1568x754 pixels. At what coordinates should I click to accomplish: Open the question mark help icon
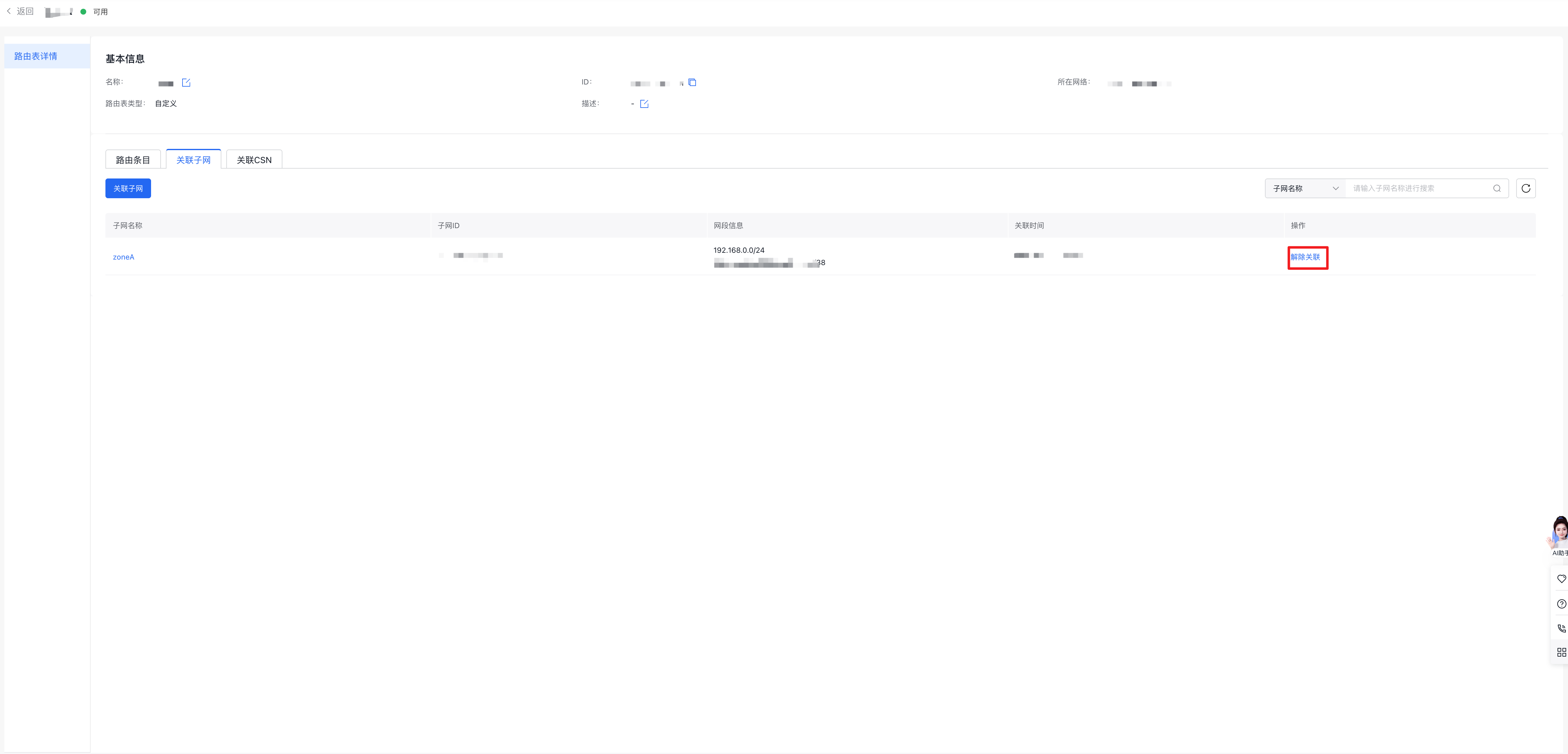[1561, 604]
